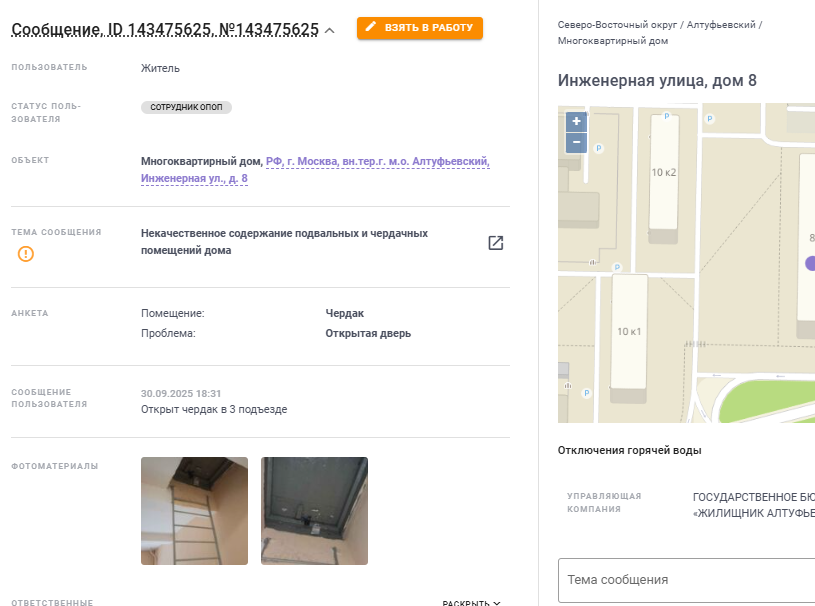
Task: Click Алтуфьевский breadcrumb item
Action: point(721,25)
